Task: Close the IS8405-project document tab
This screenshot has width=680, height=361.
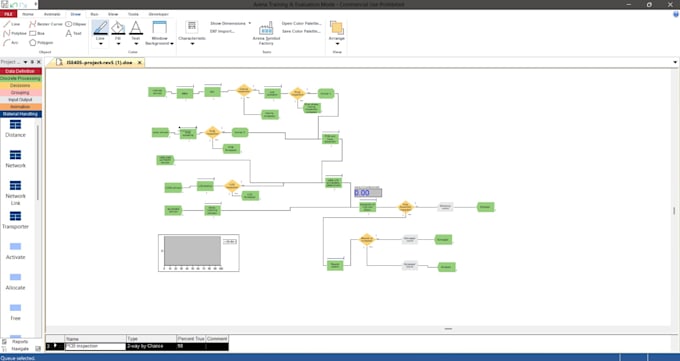Action: click(140, 62)
